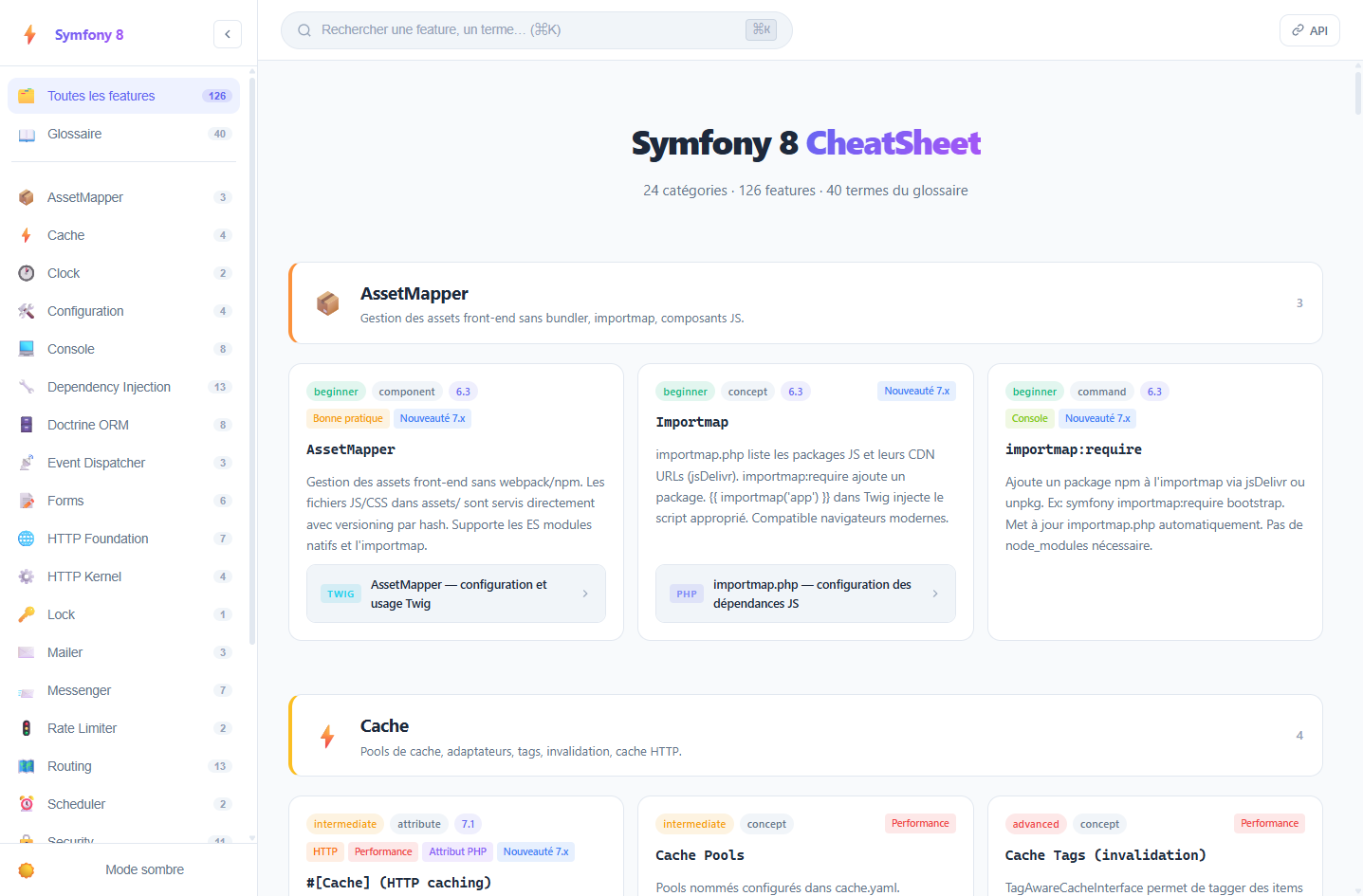This screenshot has width=1363, height=896.
Task: Open the Glossaire sidebar entry
Action: [123, 134]
